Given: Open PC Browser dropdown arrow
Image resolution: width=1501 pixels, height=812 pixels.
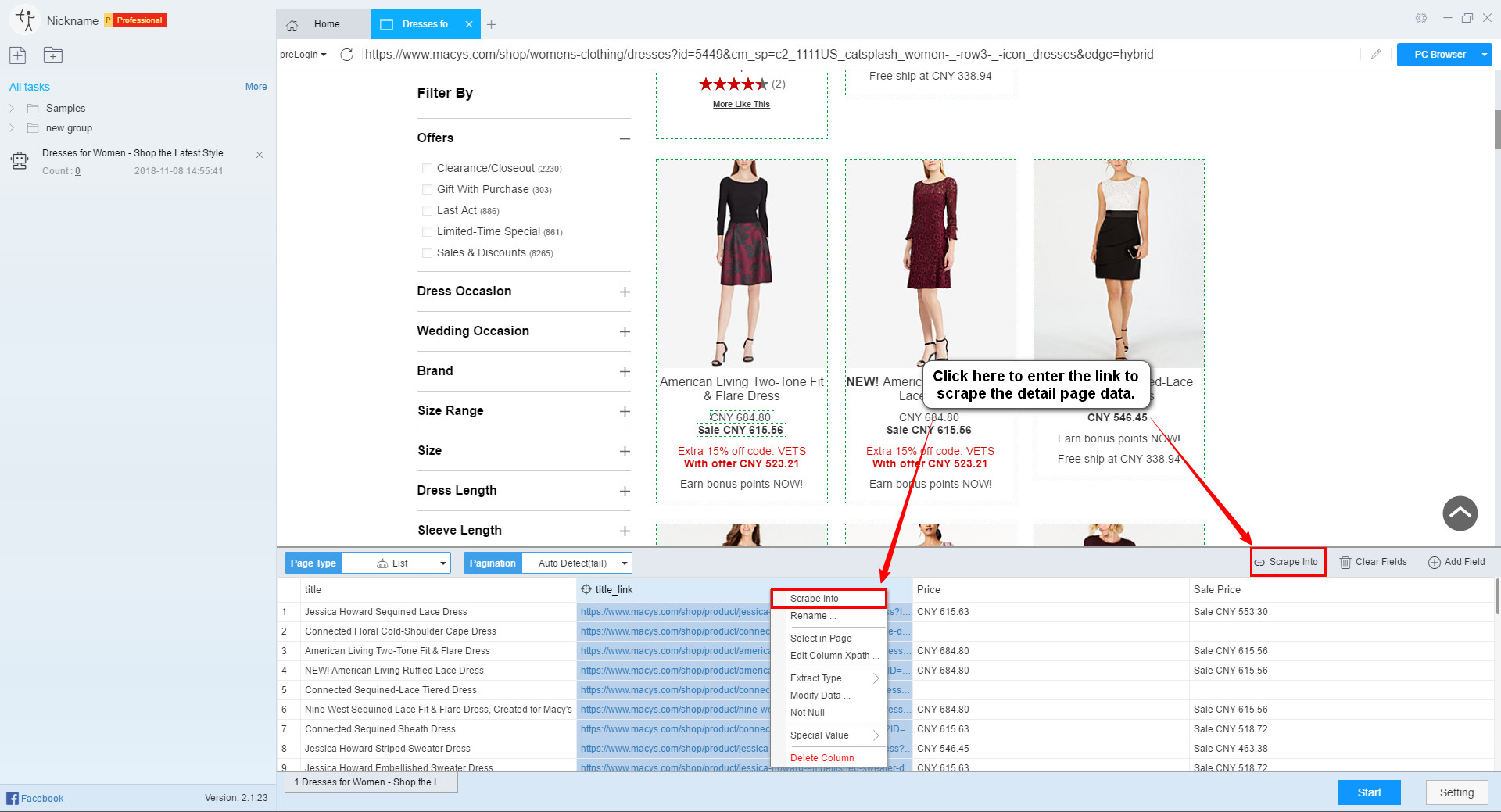Looking at the screenshot, I should coord(1484,55).
